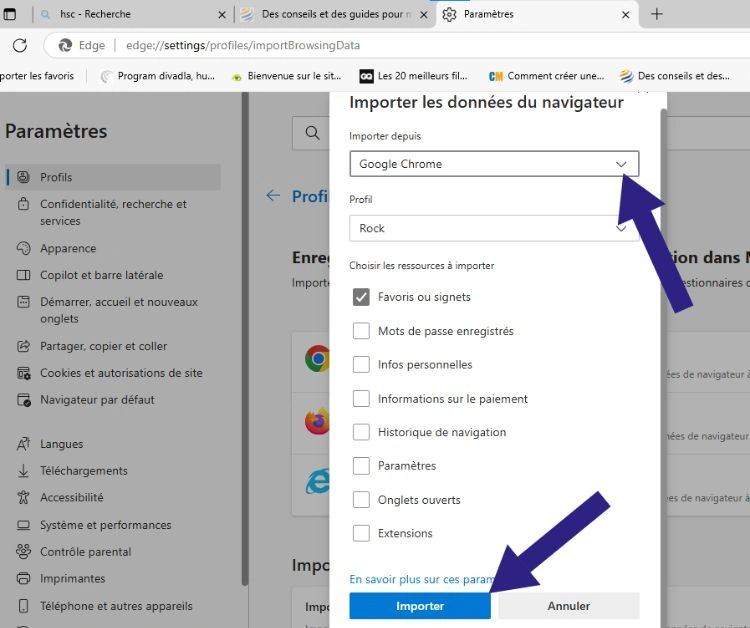Click the Importer button
750x628 pixels.
pos(419,606)
